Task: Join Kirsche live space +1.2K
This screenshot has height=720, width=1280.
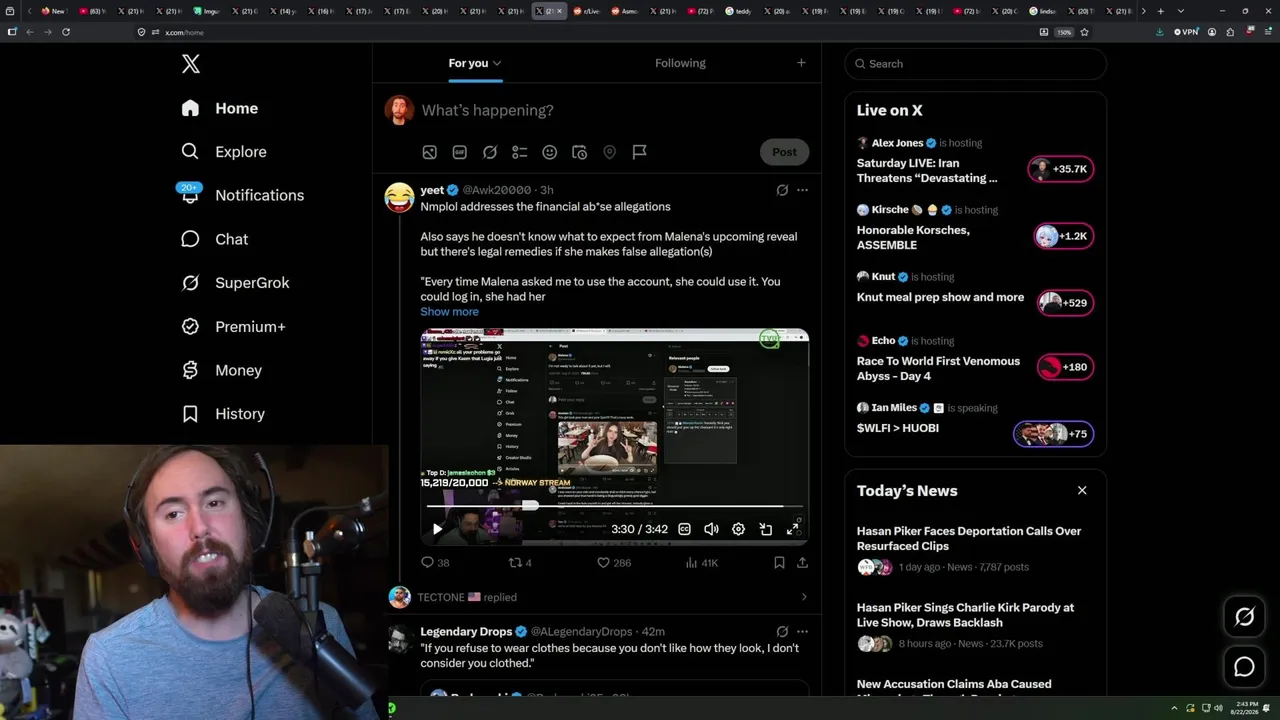Action: click(1064, 236)
